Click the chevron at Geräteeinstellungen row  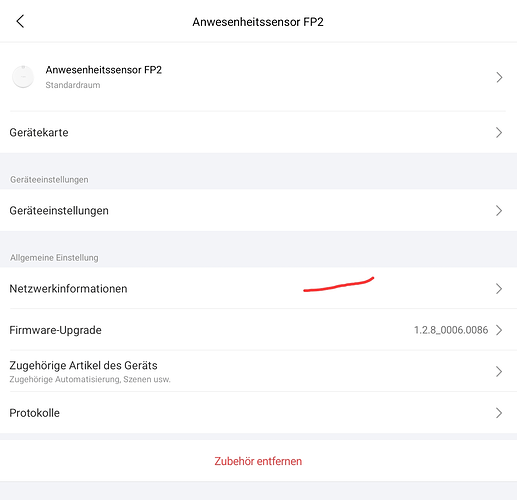499,210
